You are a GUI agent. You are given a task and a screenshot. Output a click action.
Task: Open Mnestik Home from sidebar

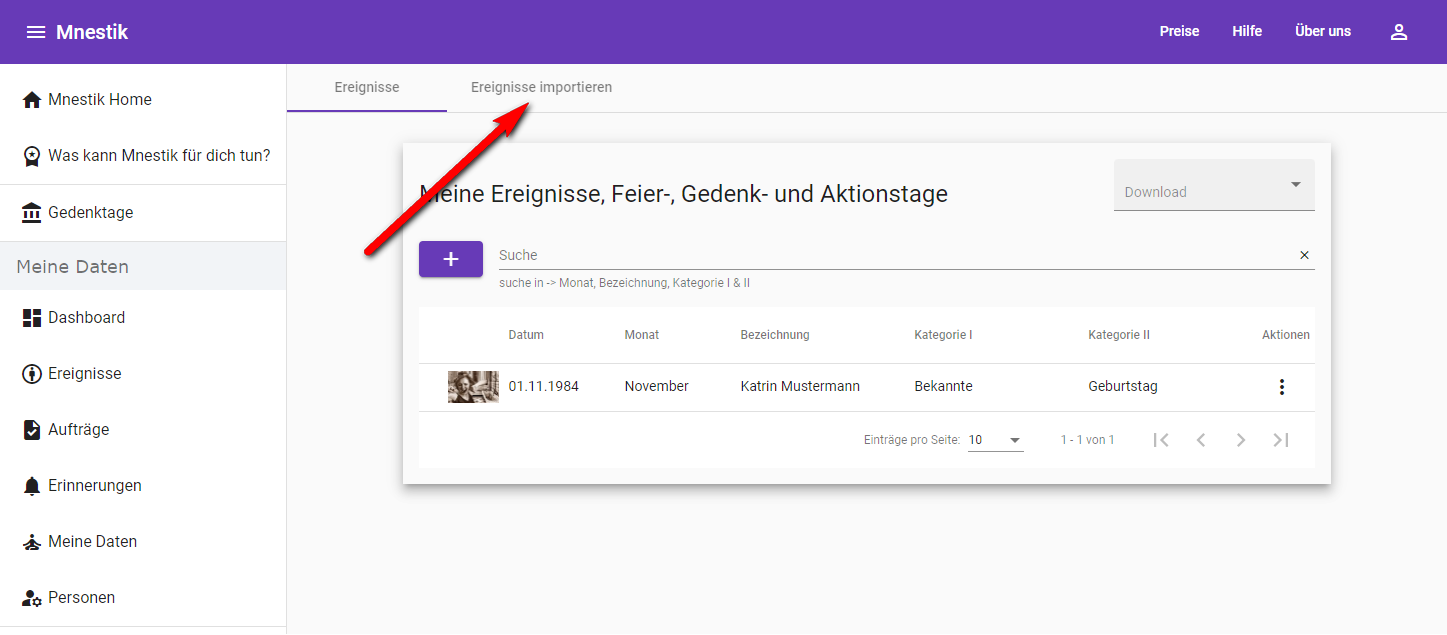[x=100, y=100]
